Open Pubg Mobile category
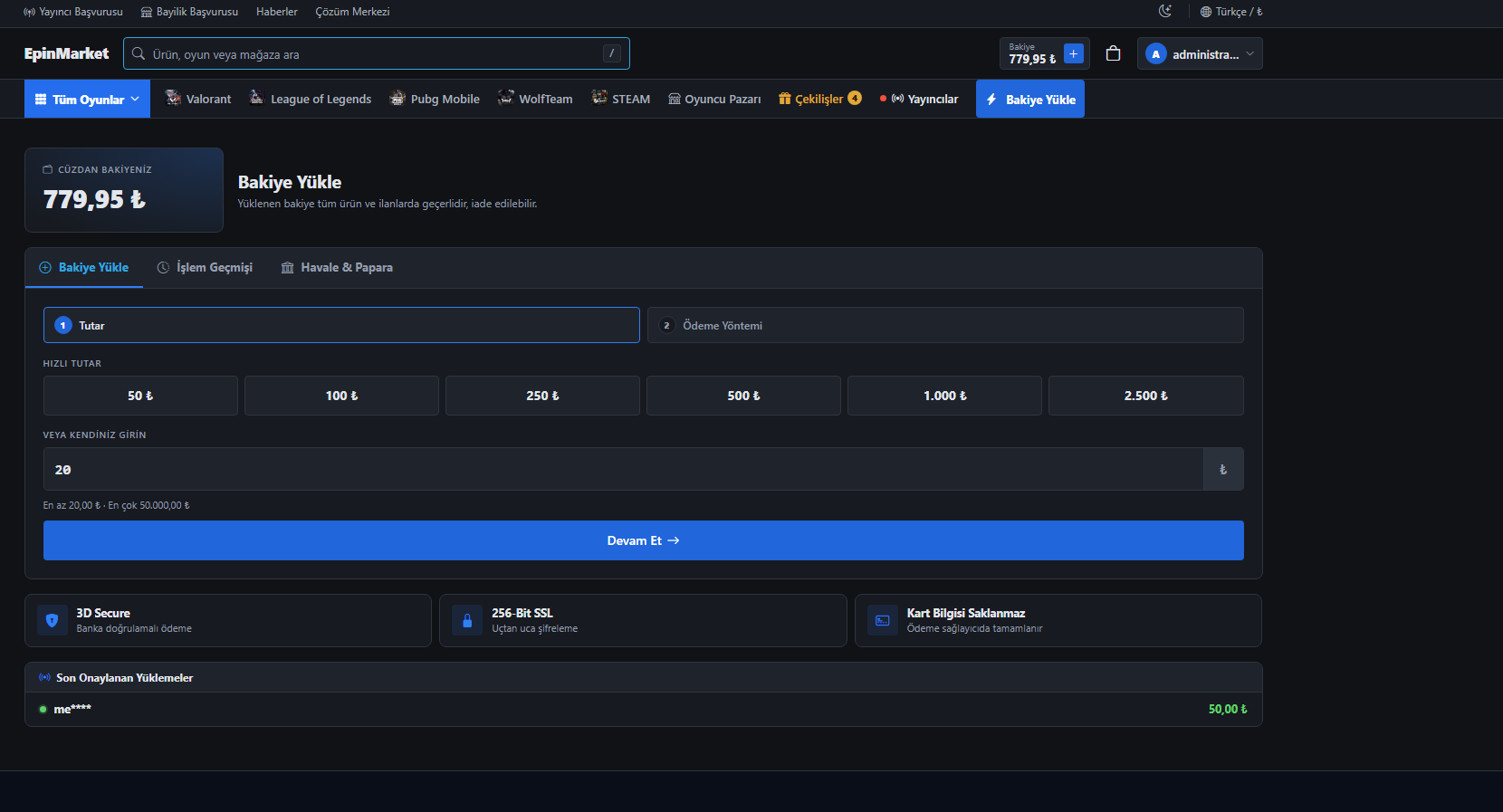 [x=435, y=99]
